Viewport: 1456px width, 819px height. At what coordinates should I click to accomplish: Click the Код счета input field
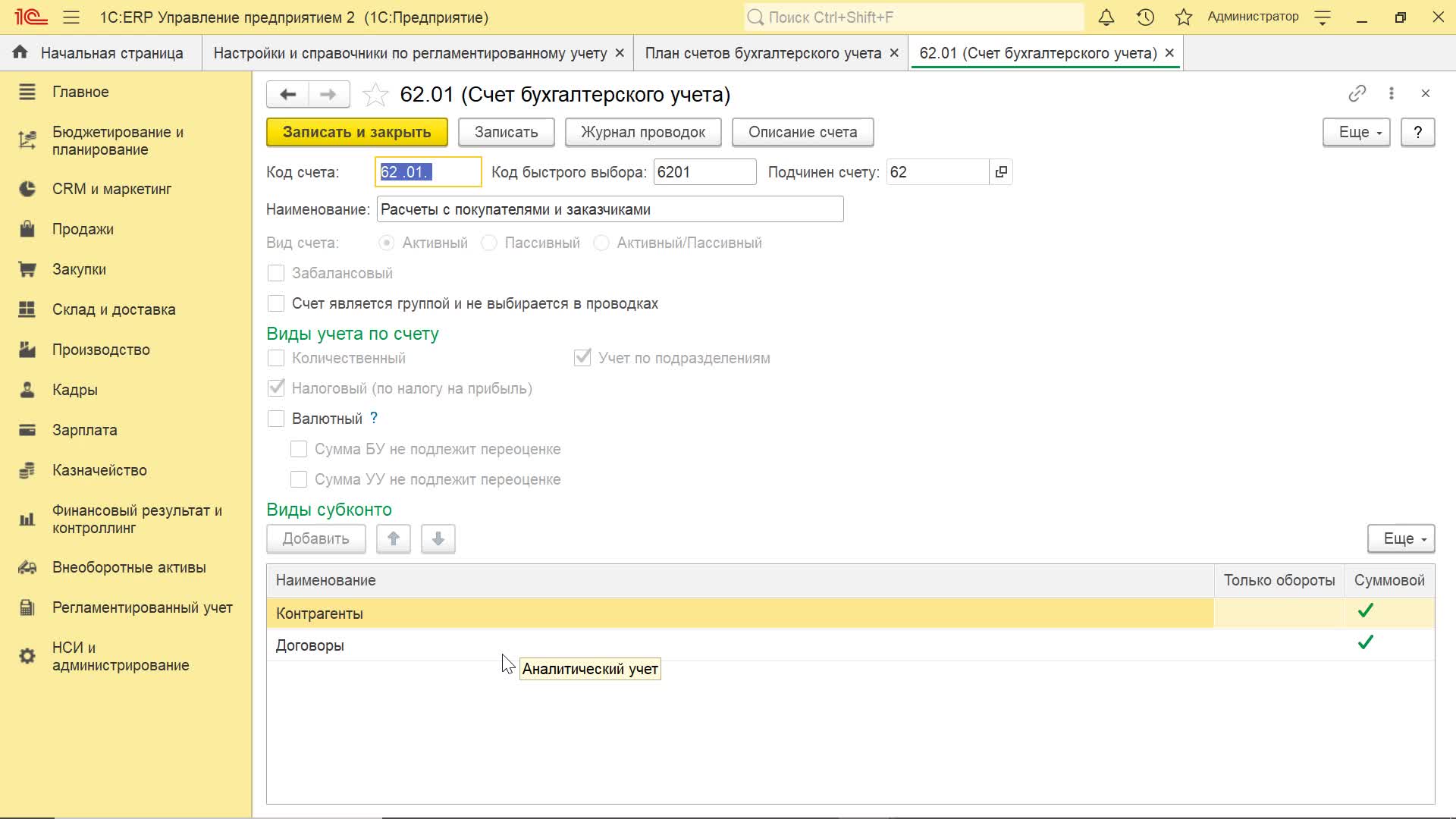coord(428,172)
